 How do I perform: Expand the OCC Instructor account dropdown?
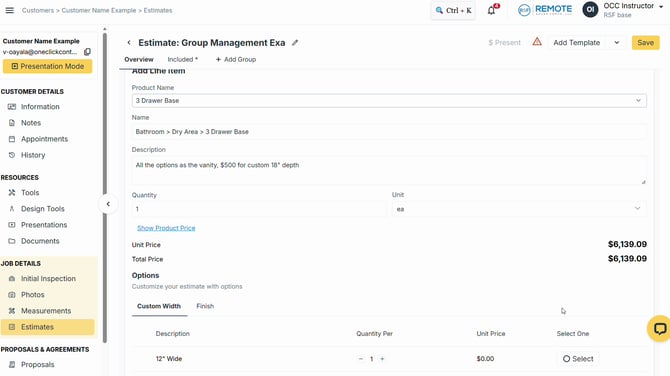[x=661, y=7]
